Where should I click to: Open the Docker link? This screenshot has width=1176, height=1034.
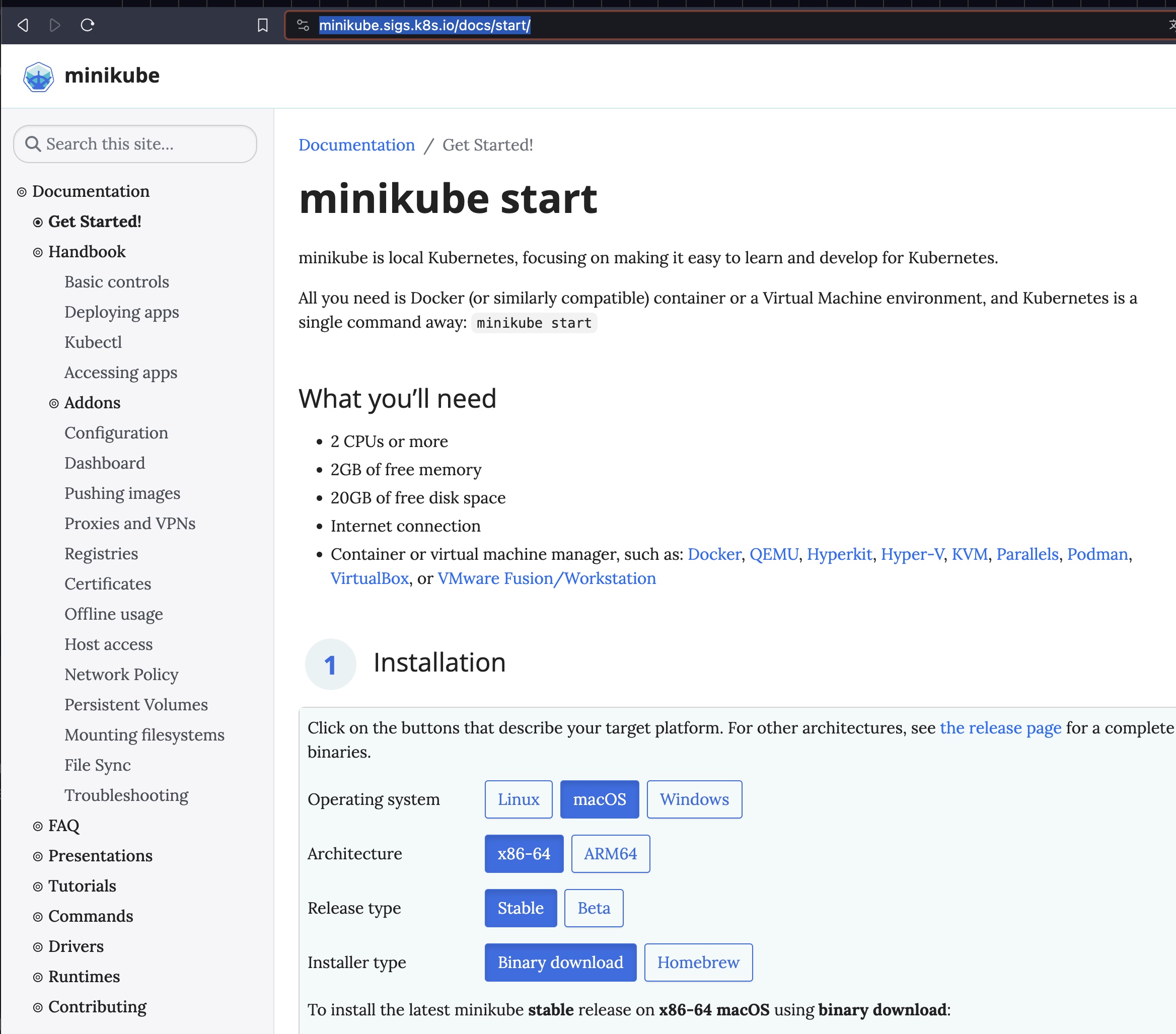pos(714,554)
